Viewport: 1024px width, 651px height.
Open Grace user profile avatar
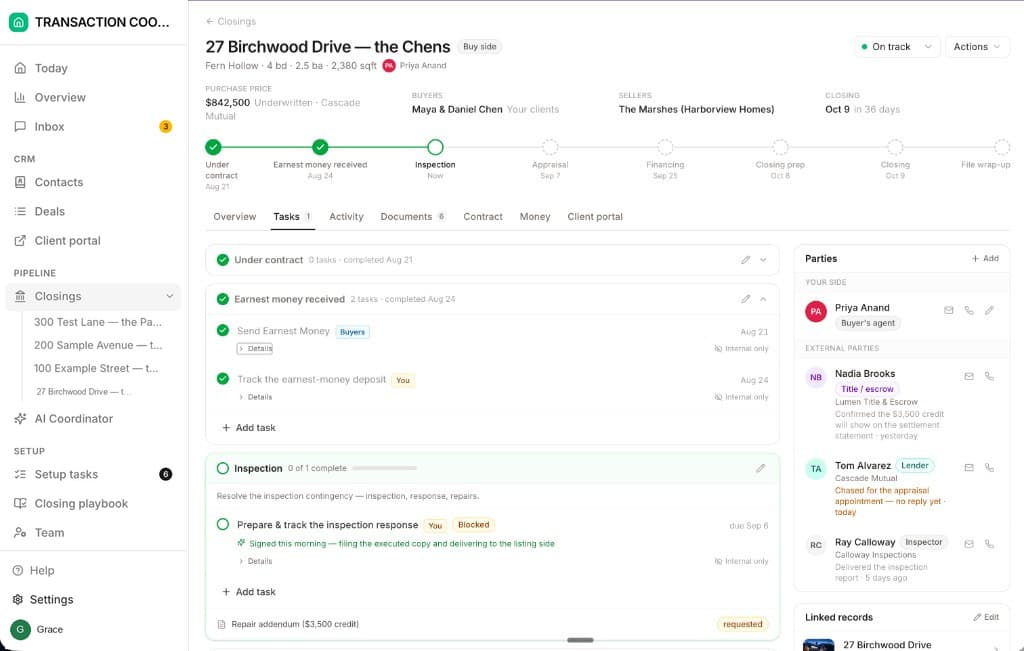tap(20, 629)
